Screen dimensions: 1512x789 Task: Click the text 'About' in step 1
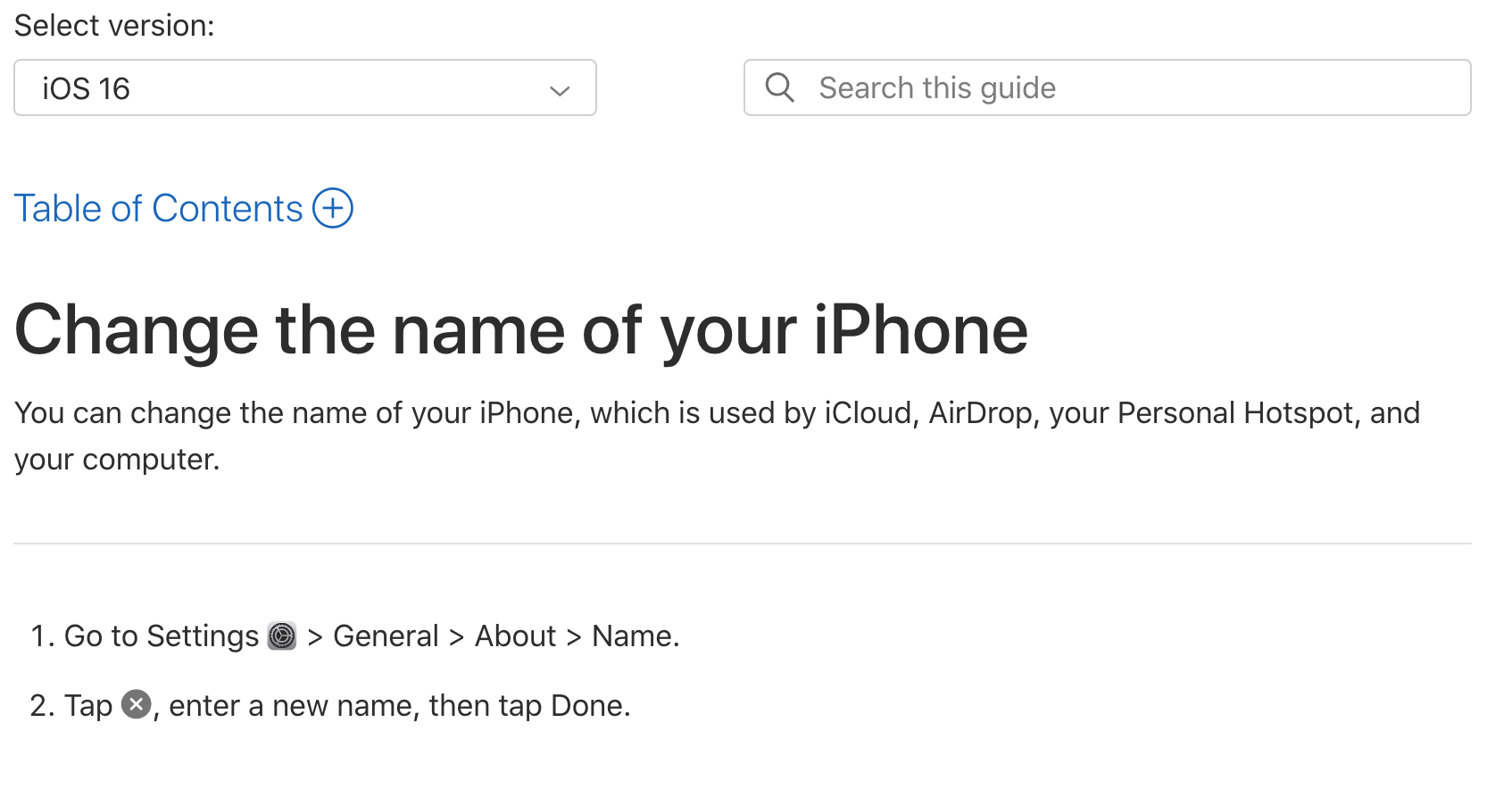tap(515, 636)
